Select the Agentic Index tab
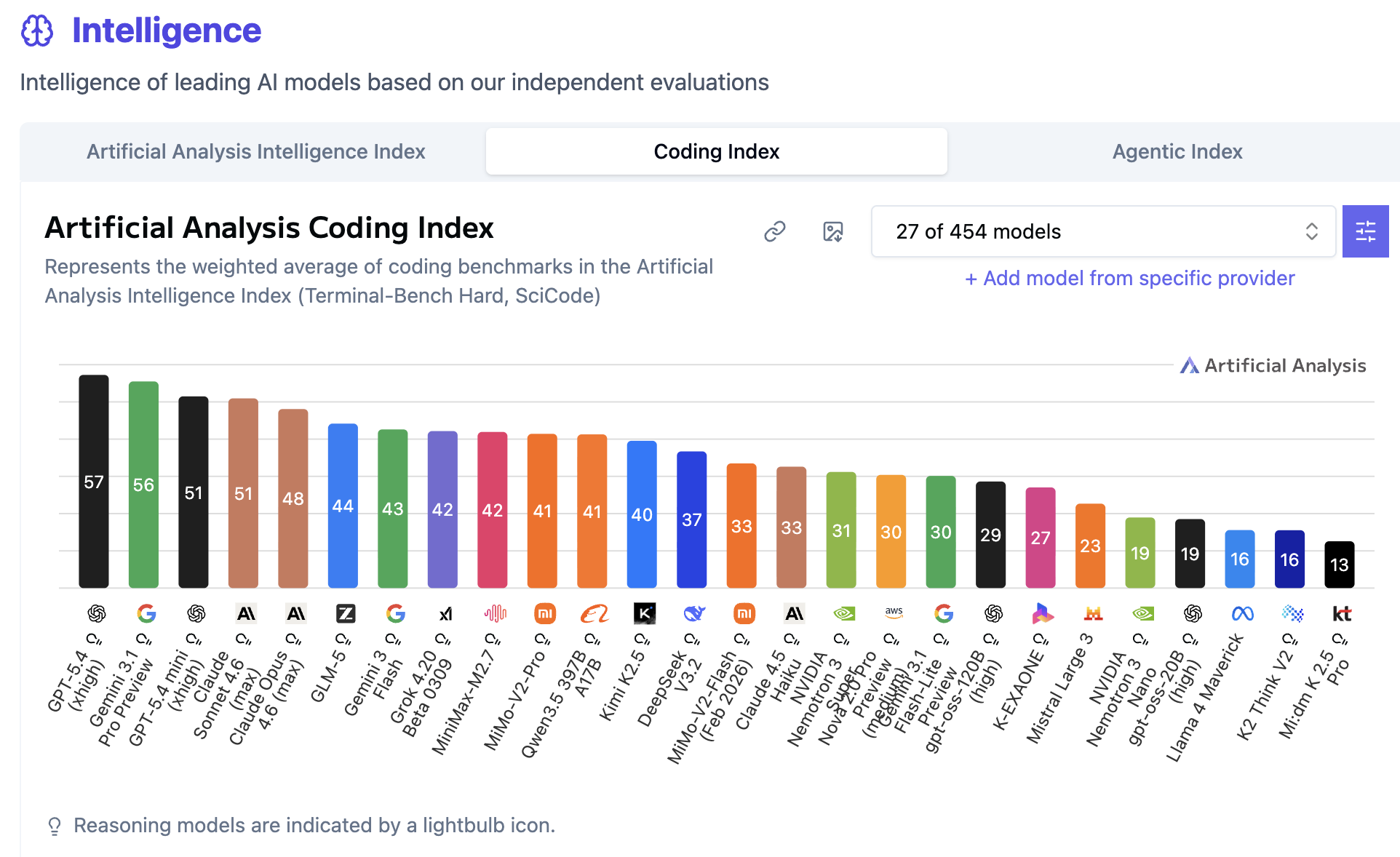The image size is (1400, 857). [x=1177, y=151]
